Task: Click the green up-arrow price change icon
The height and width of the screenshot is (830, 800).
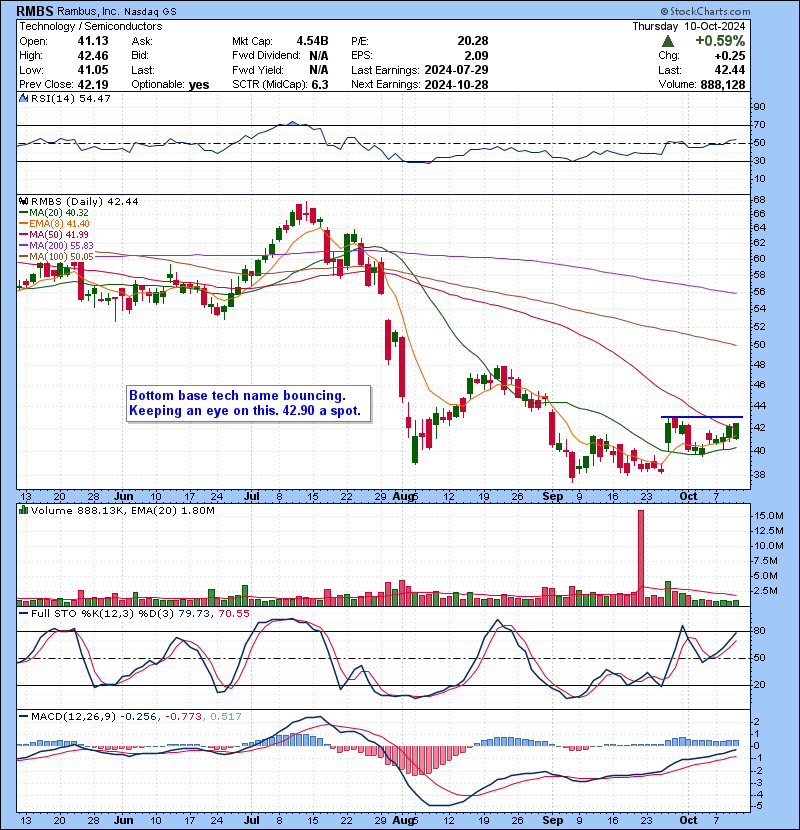Action: [668, 41]
